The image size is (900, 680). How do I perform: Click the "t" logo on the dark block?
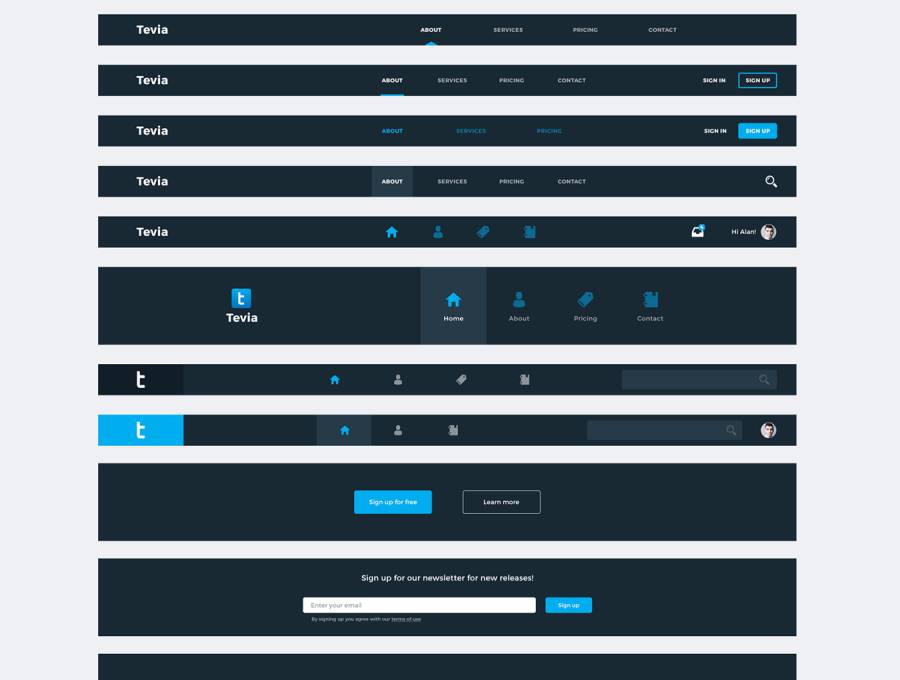pyautogui.click(x=140, y=380)
